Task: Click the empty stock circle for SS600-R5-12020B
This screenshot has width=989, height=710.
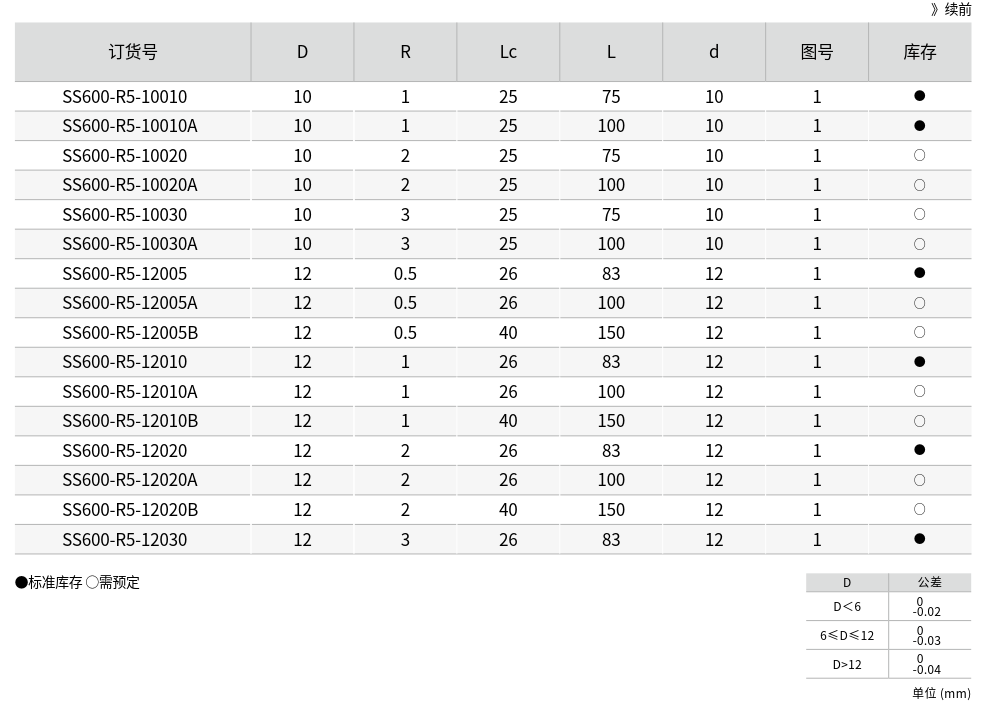Action: [919, 509]
